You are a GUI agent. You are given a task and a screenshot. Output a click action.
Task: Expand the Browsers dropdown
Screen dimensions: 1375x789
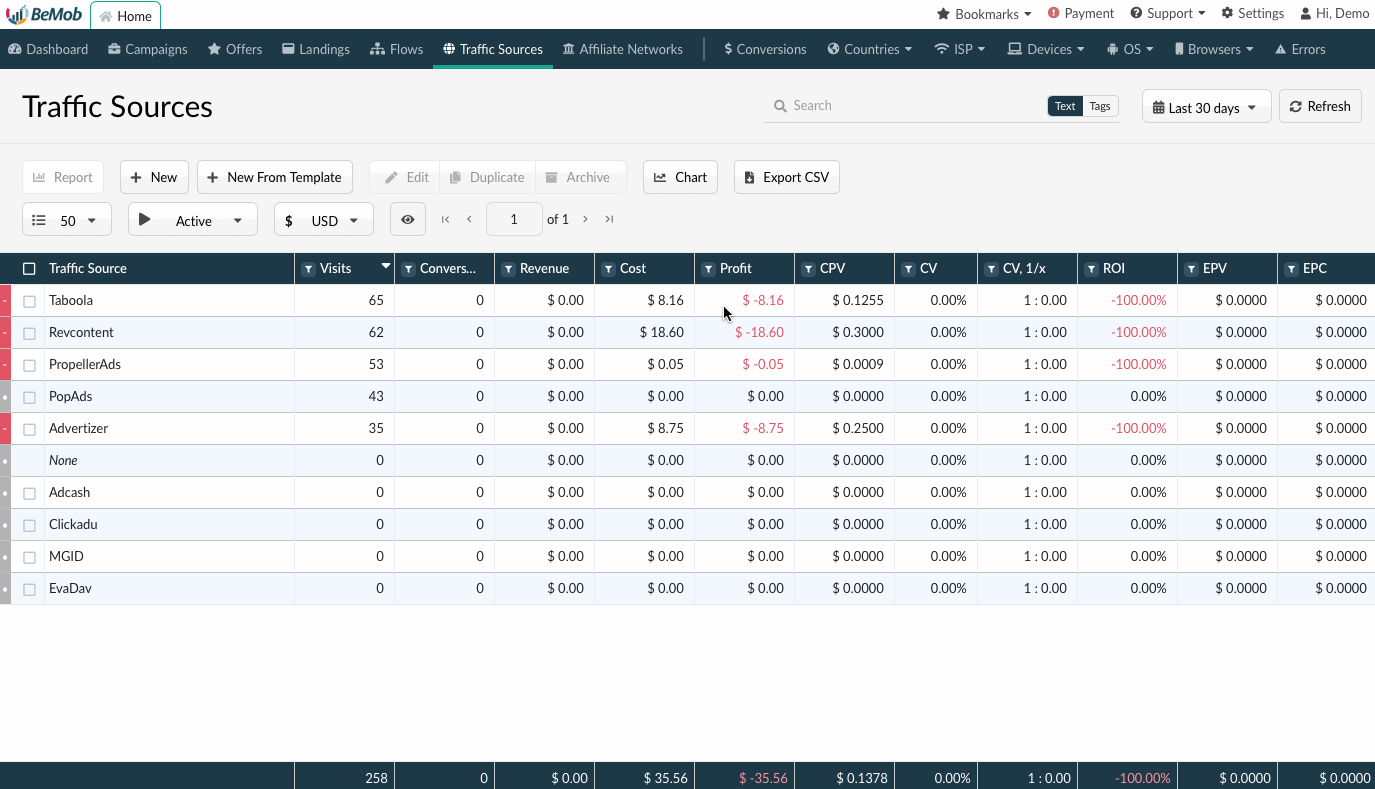[1214, 49]
